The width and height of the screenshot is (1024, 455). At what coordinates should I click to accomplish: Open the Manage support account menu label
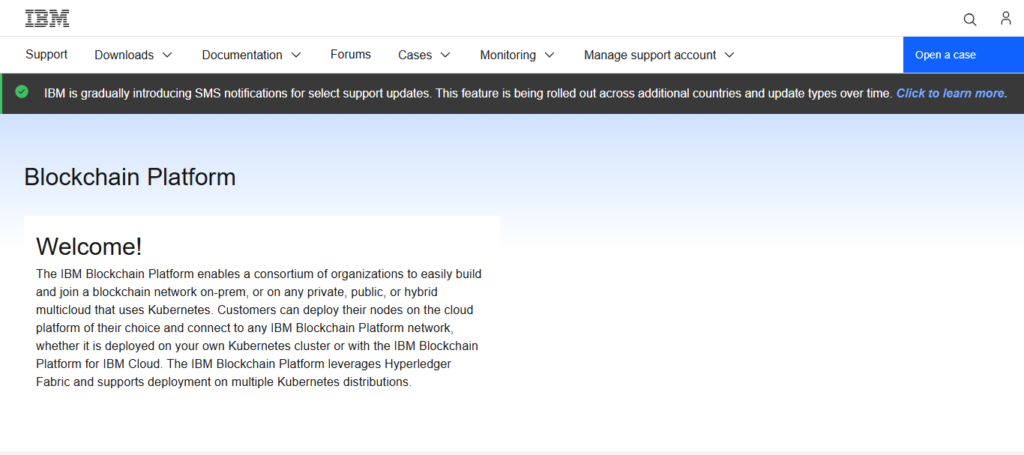click(650, 55)
